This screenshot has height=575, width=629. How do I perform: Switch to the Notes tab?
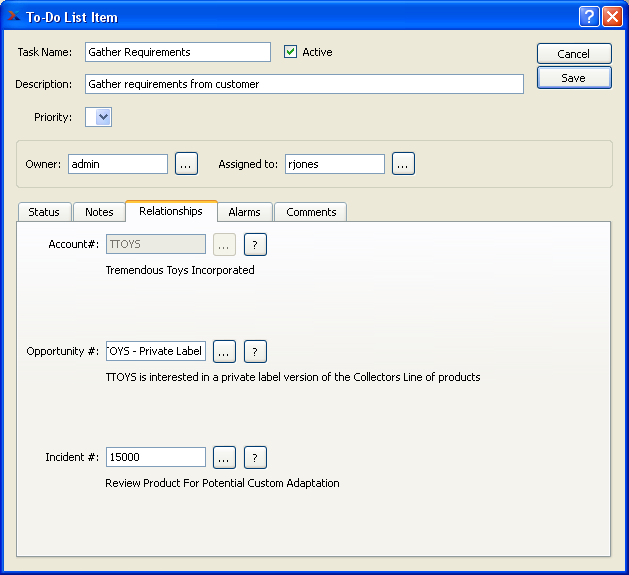point(99,212)
